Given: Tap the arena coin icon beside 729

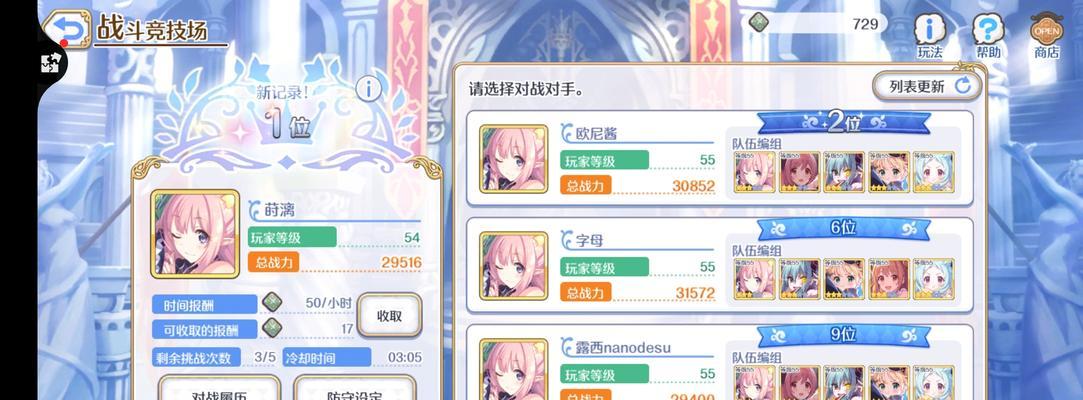Looking at the screenshot, I should point(759,22).
